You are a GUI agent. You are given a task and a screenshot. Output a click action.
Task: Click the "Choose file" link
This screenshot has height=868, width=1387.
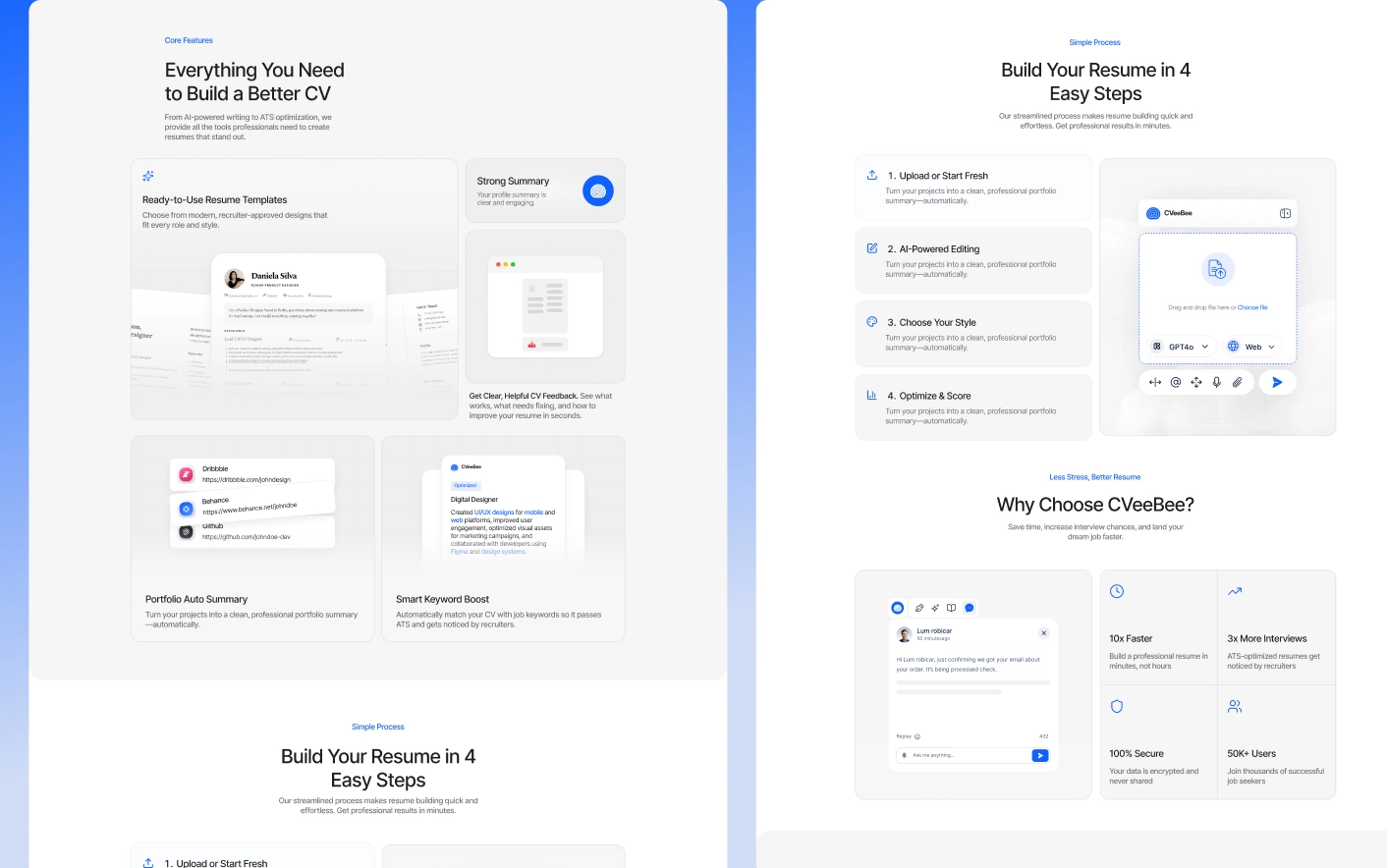pyautogui.click(x=1252, y=307)
